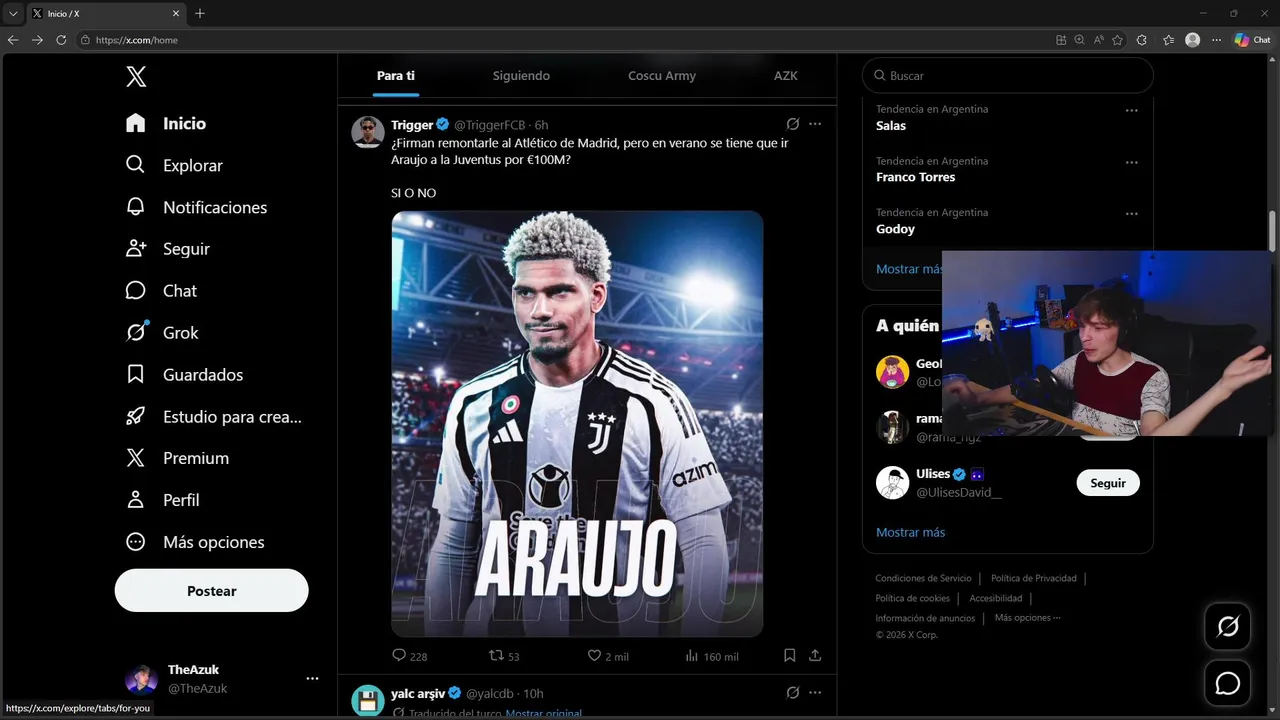1280x720 pixels.
Task: Click the Buscar search field
Action: tap(1008, 75)
